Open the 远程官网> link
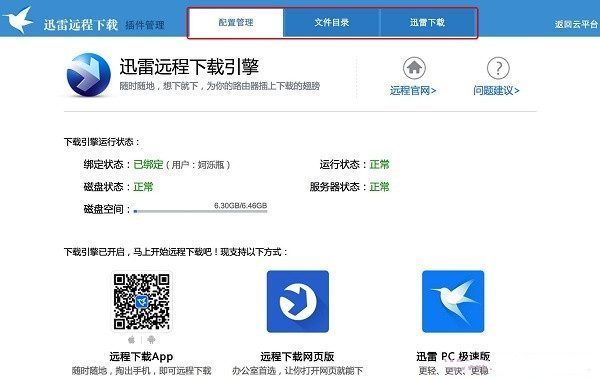This screenshot has height=378, width=600. pos(413,91)
